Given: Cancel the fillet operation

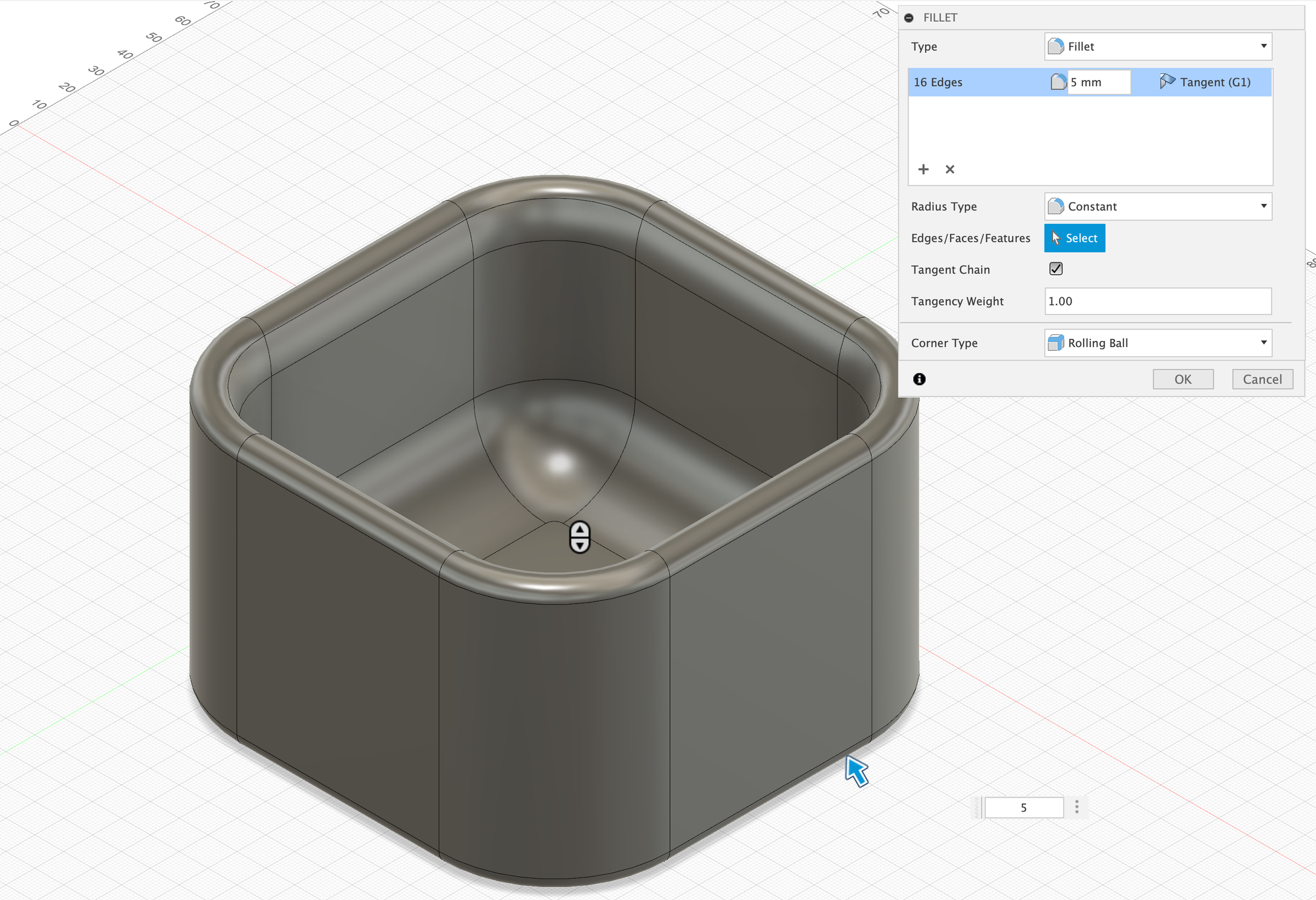Looking at the screenshot, I should coord(1263,379).
